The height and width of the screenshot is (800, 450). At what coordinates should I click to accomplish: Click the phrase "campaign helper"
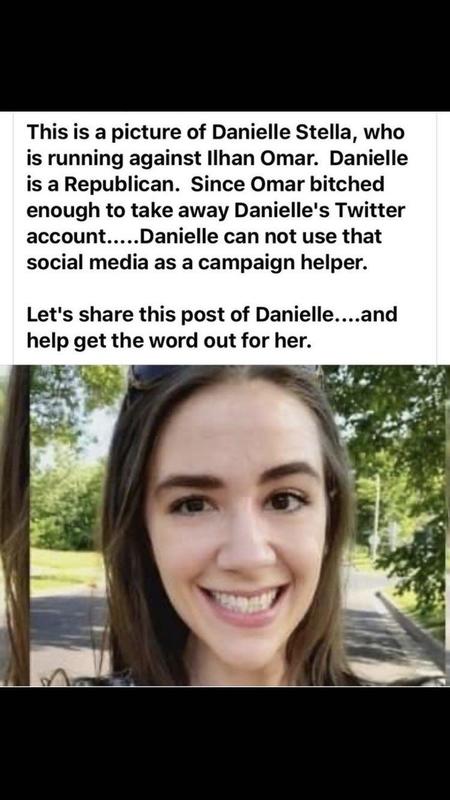coord(283,264)
